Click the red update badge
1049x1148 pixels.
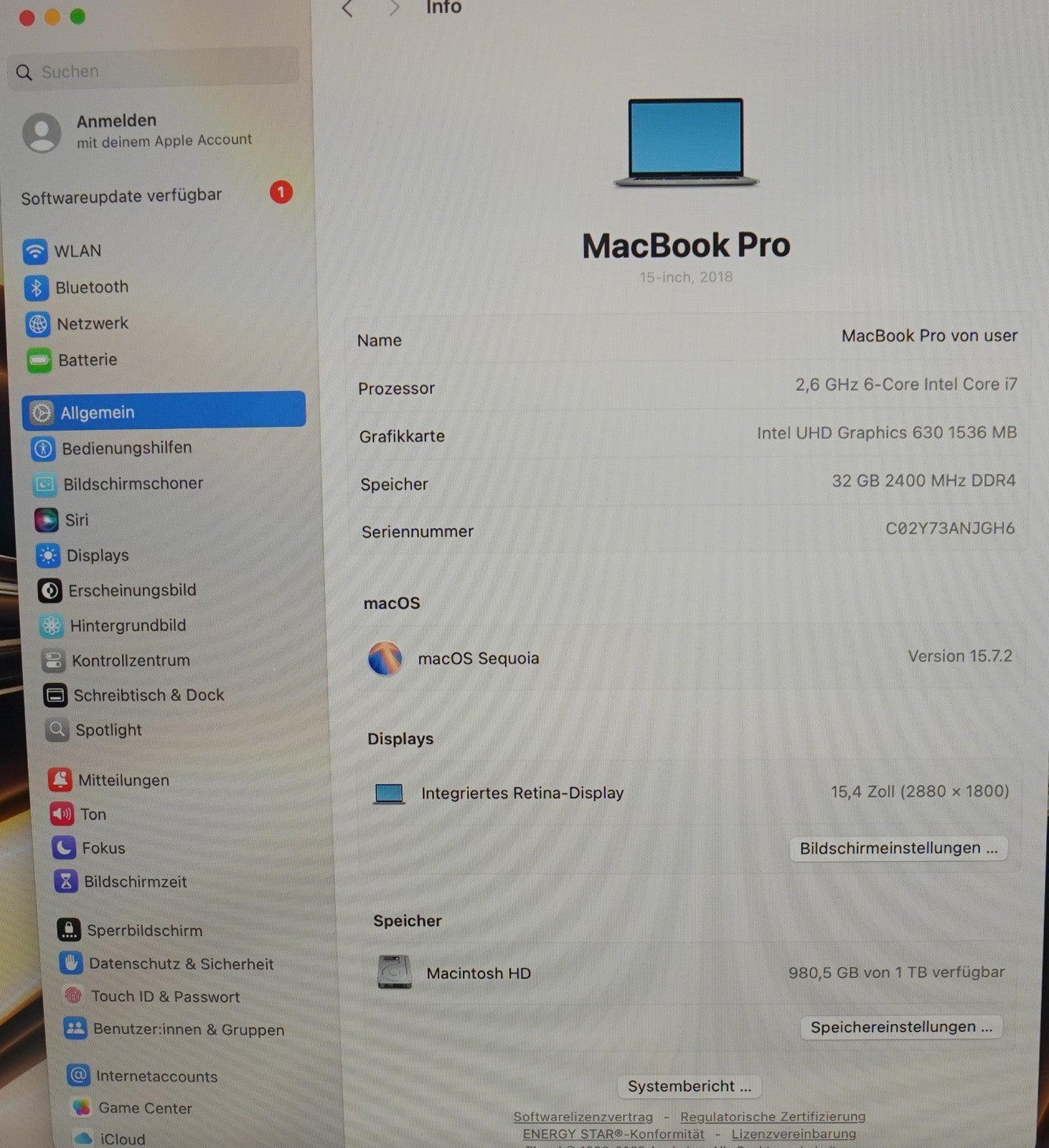[x=281, y=192]
